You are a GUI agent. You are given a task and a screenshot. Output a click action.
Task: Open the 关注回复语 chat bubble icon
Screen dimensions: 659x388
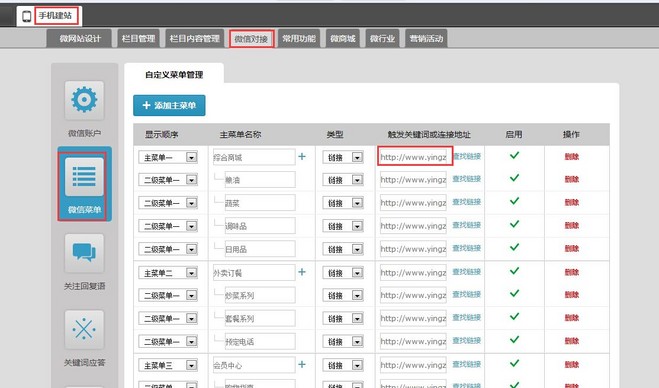[84, 253]
